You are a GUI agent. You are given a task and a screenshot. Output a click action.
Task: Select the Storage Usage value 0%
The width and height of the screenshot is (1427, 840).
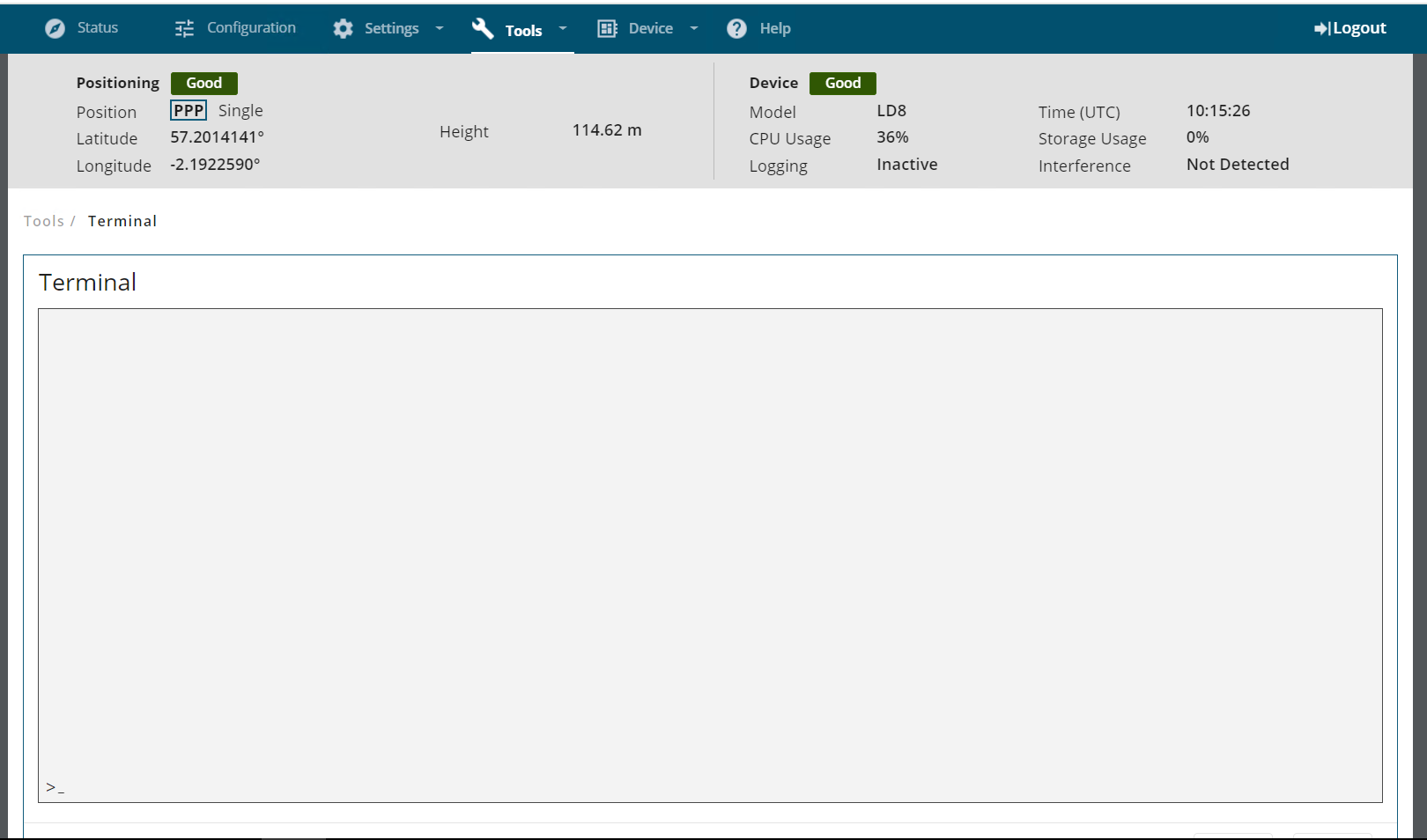[x=1198, y=137]
